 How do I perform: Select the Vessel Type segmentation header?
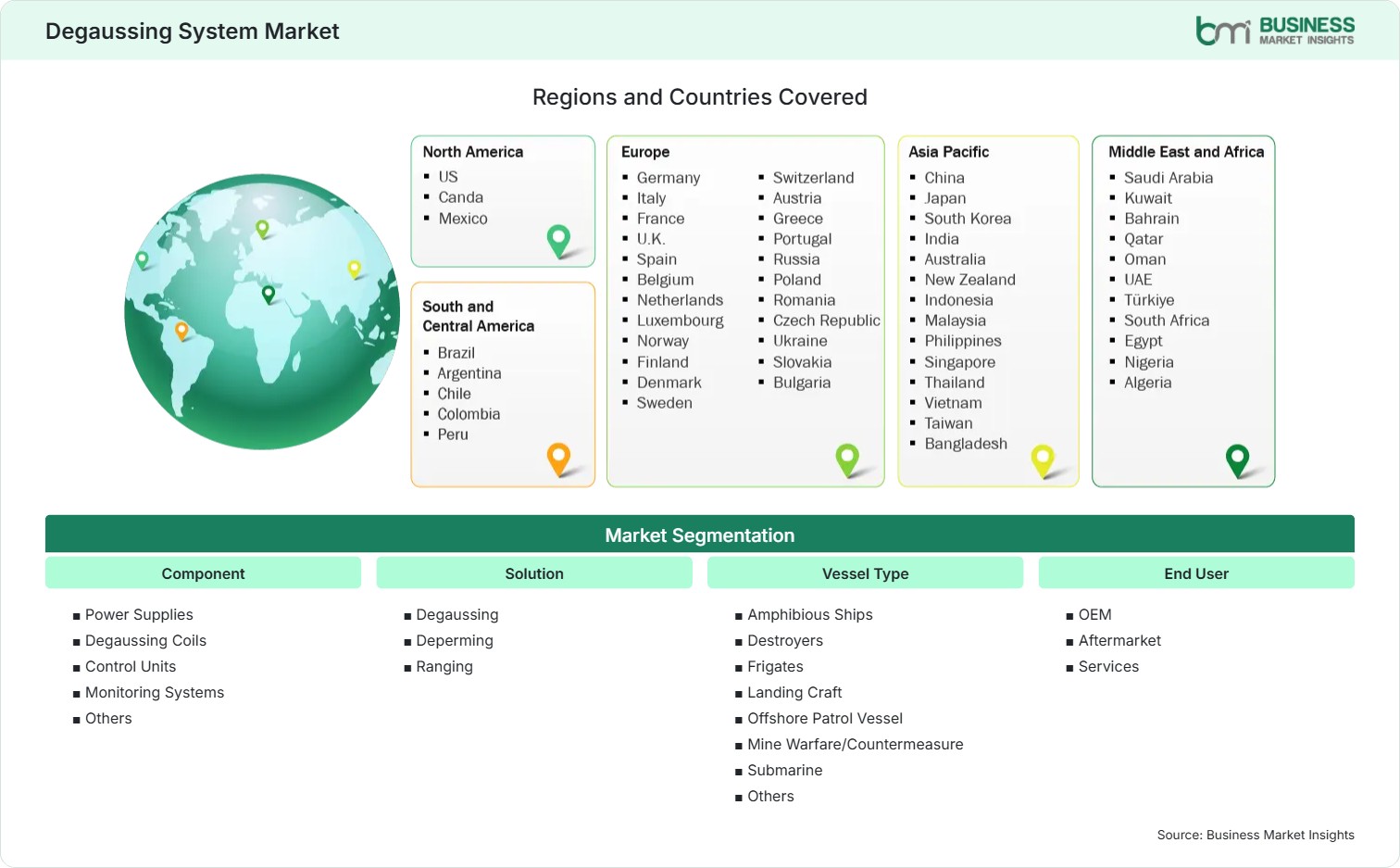(865, 573)
